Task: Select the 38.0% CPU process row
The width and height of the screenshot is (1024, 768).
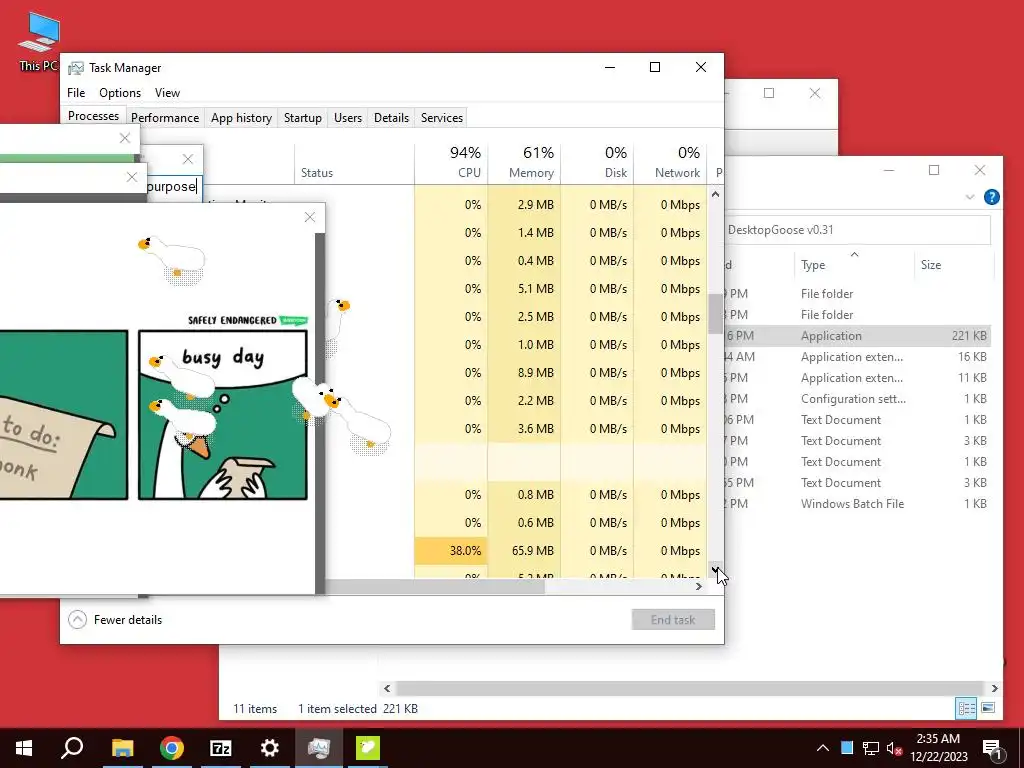Action: (516, 551)
